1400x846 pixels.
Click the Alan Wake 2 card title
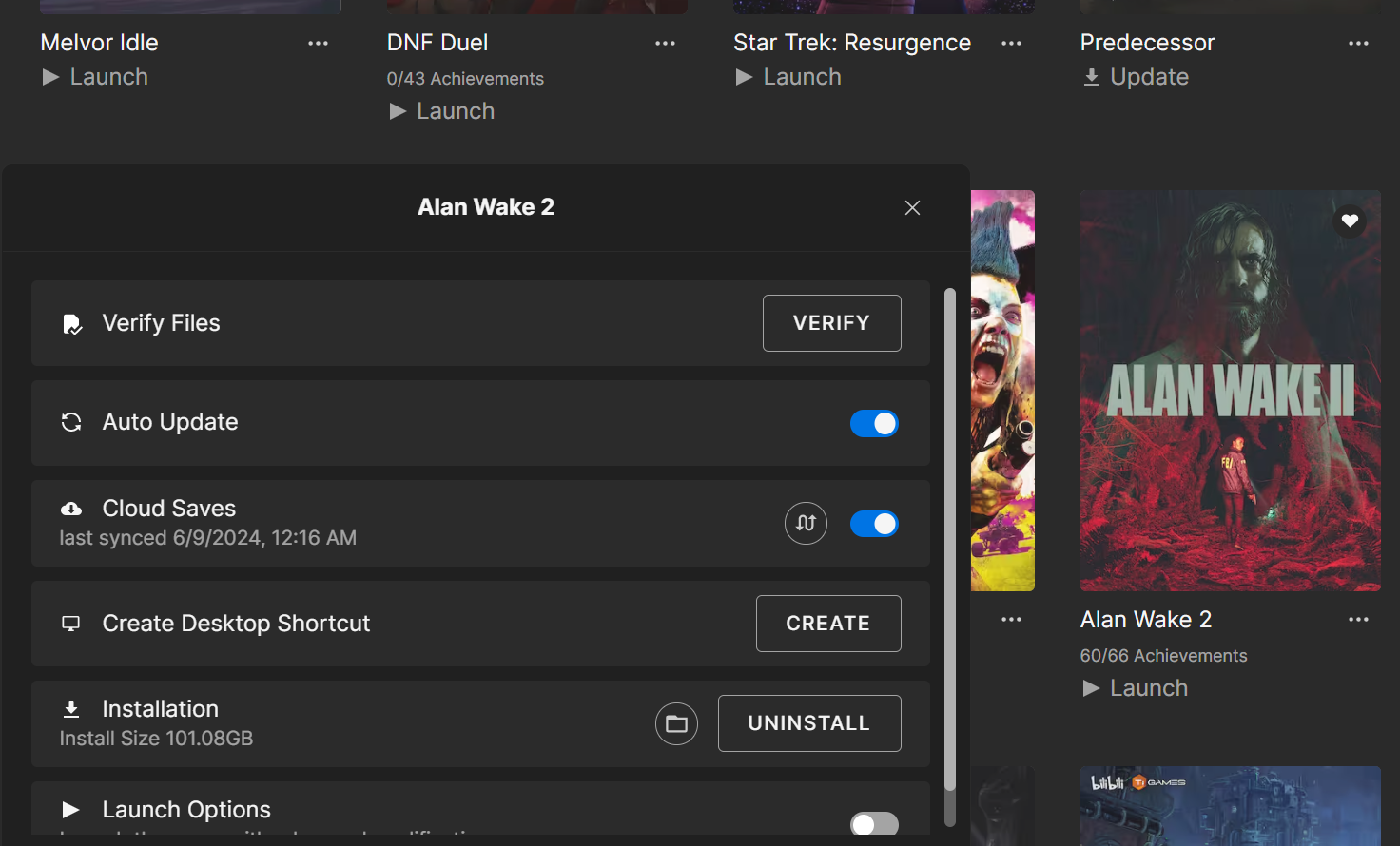(1146, 620)
